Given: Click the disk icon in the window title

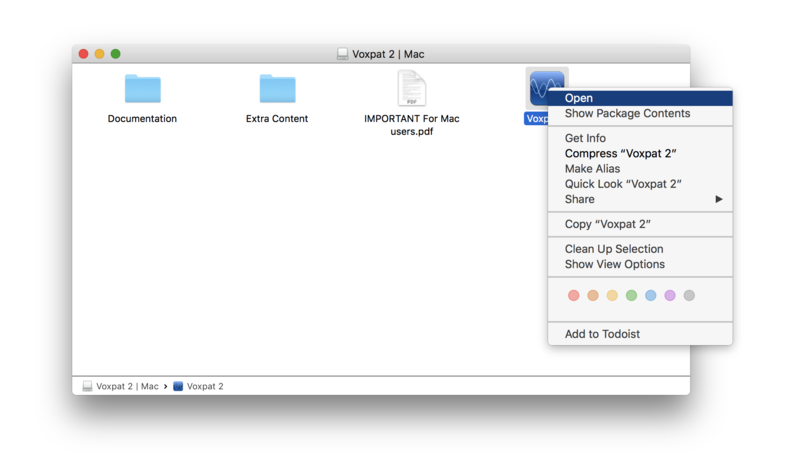Looking at the screenshot, I should [x=342, y=54].
